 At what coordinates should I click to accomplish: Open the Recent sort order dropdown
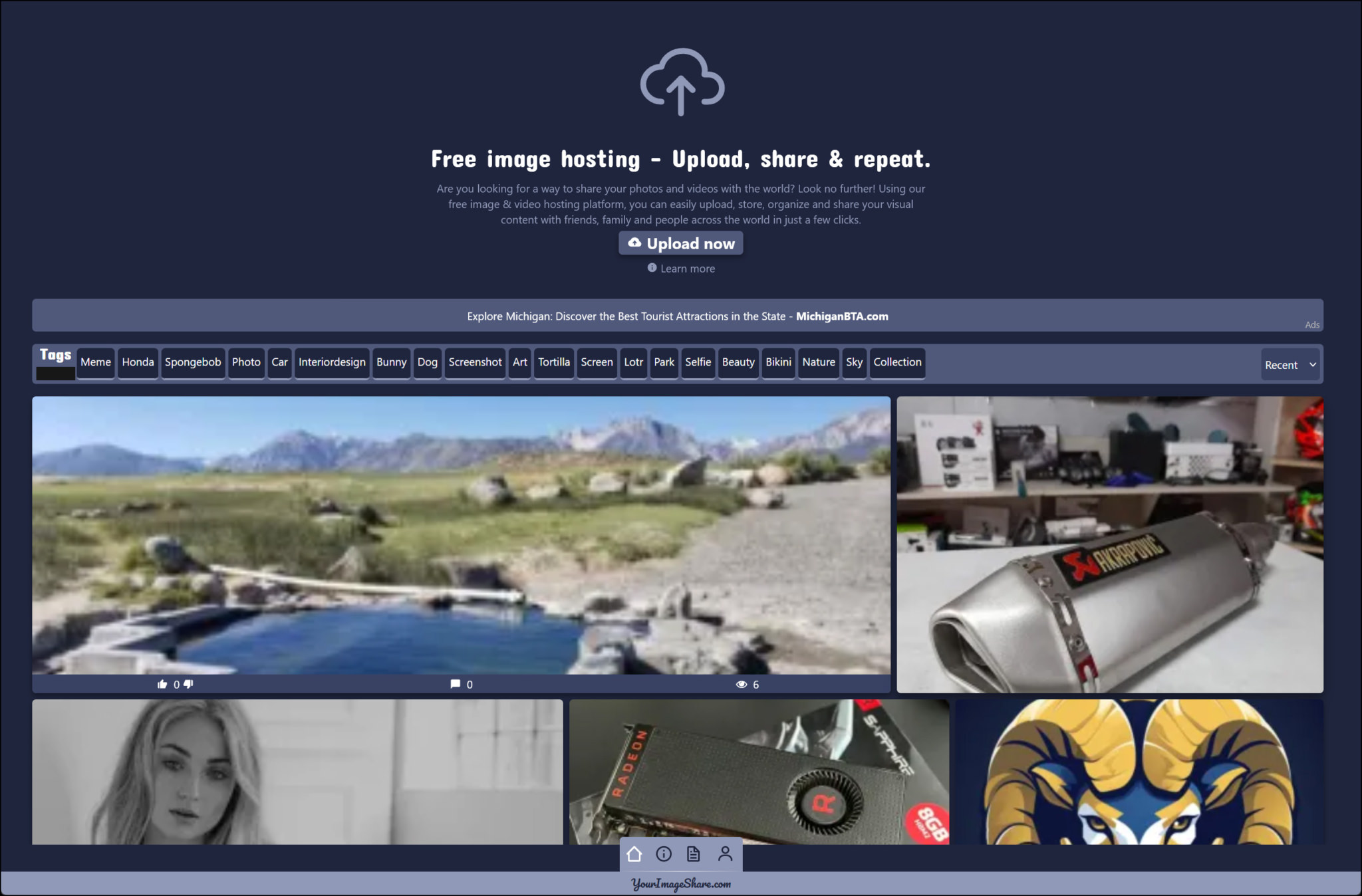pos(1290,364)
